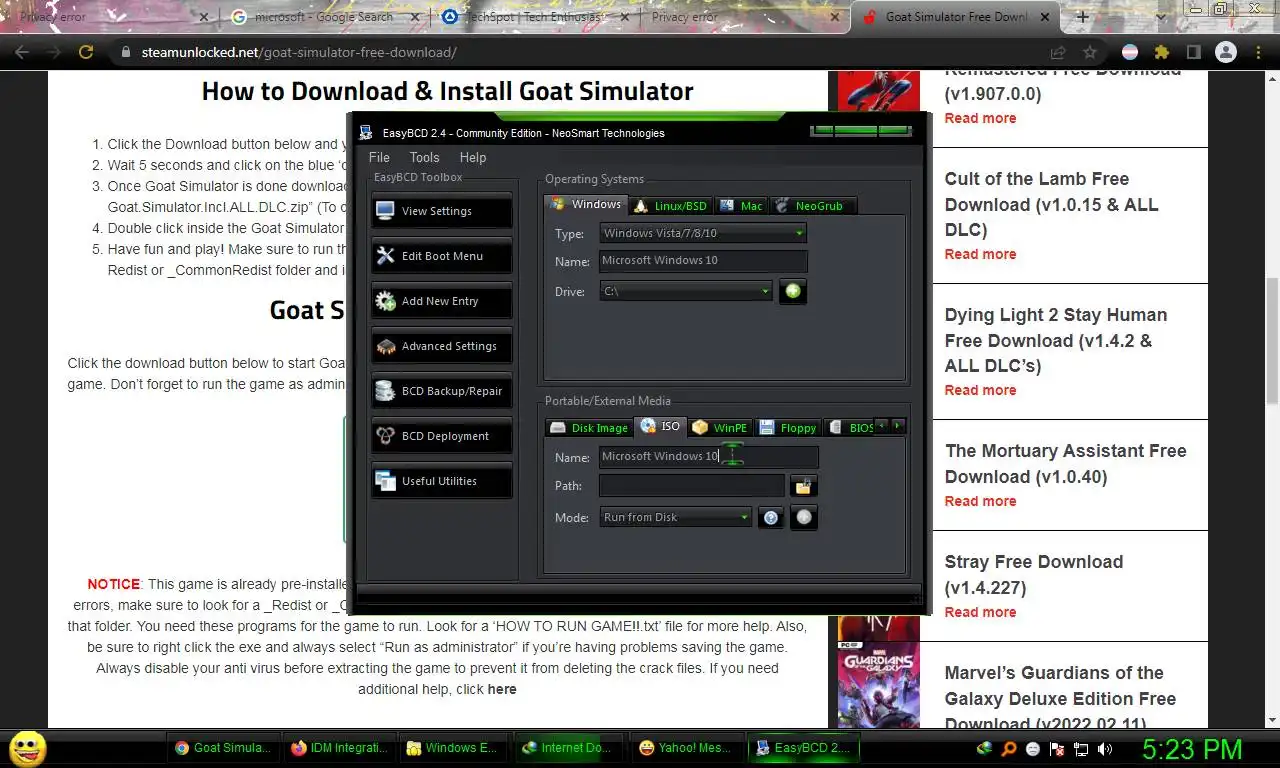
Task: Switch to the BIOS tab
Action: pos(850,428)
